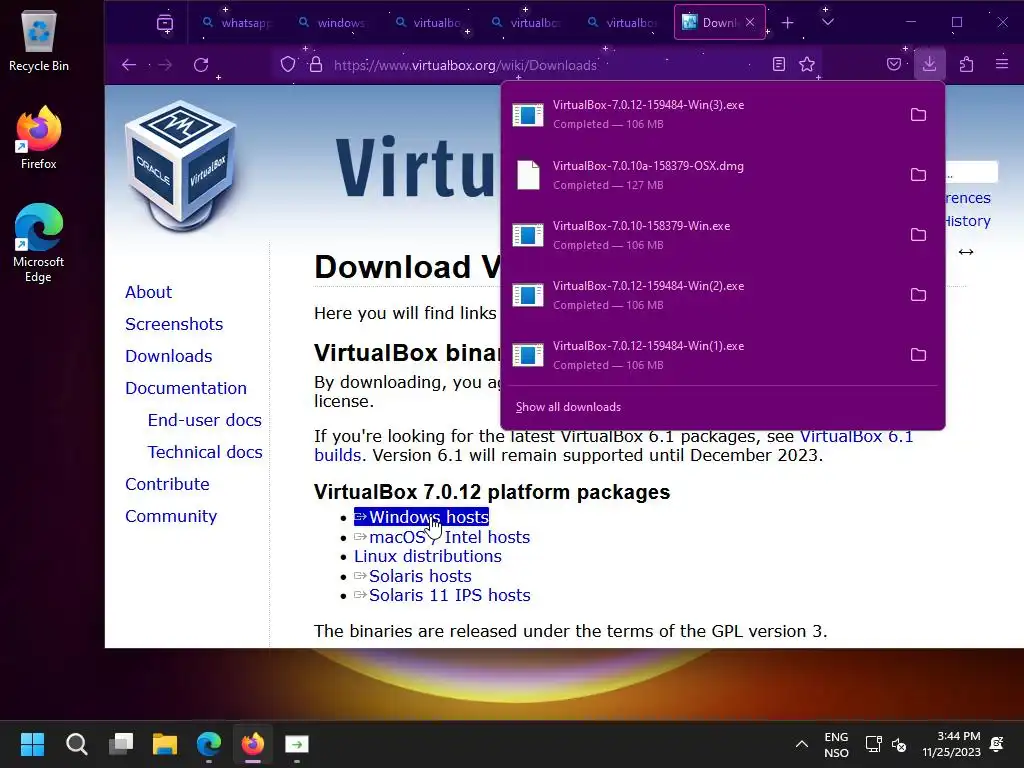The height and width of the screenshot is (768, 1024).
Task: Click the Windows hosts download link
Action: [x=421, y=517]
